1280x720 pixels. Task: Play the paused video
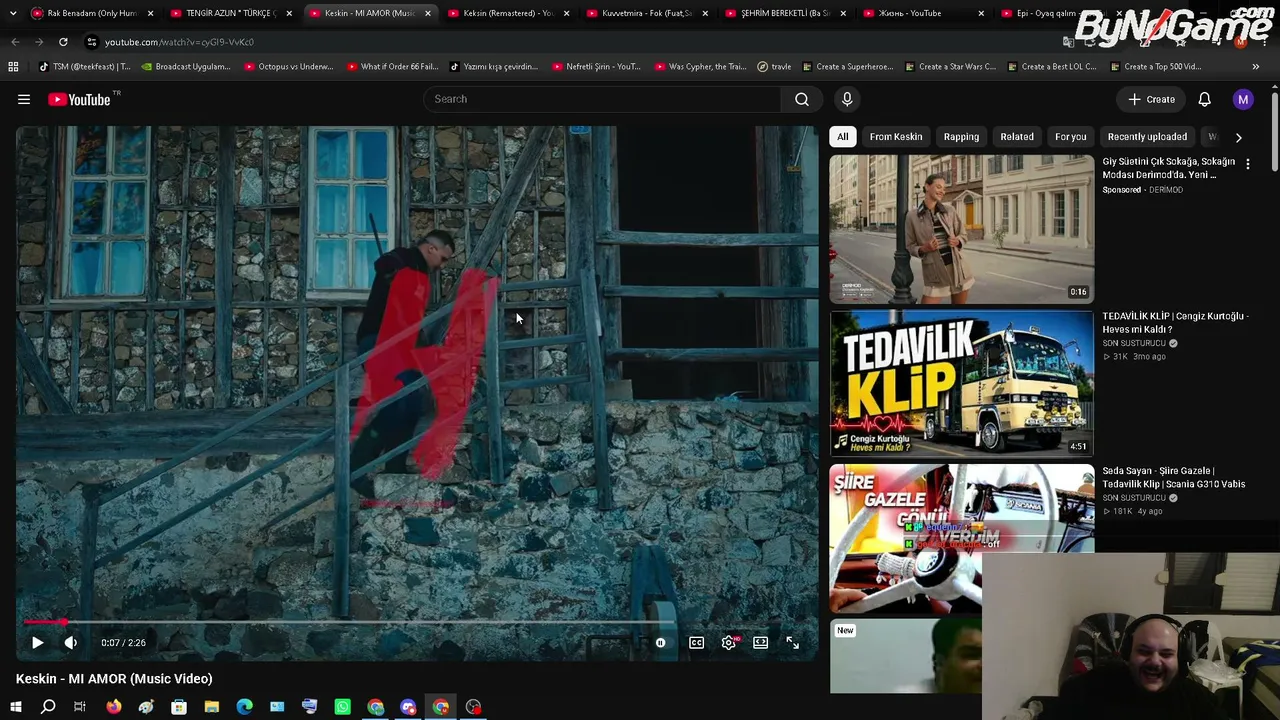[37, 643]
